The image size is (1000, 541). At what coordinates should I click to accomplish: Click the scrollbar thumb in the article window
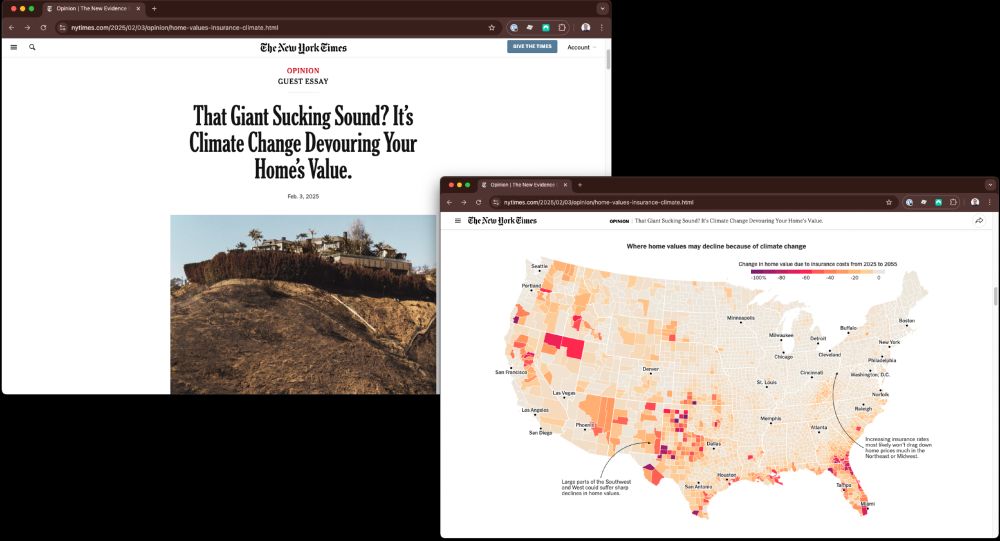[608, 59]
